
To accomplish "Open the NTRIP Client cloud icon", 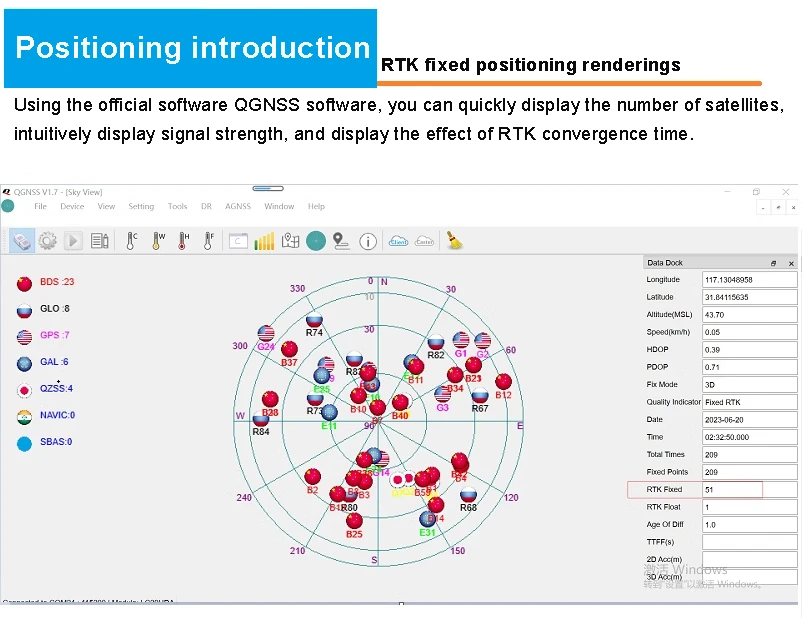I will pos(398,241).
